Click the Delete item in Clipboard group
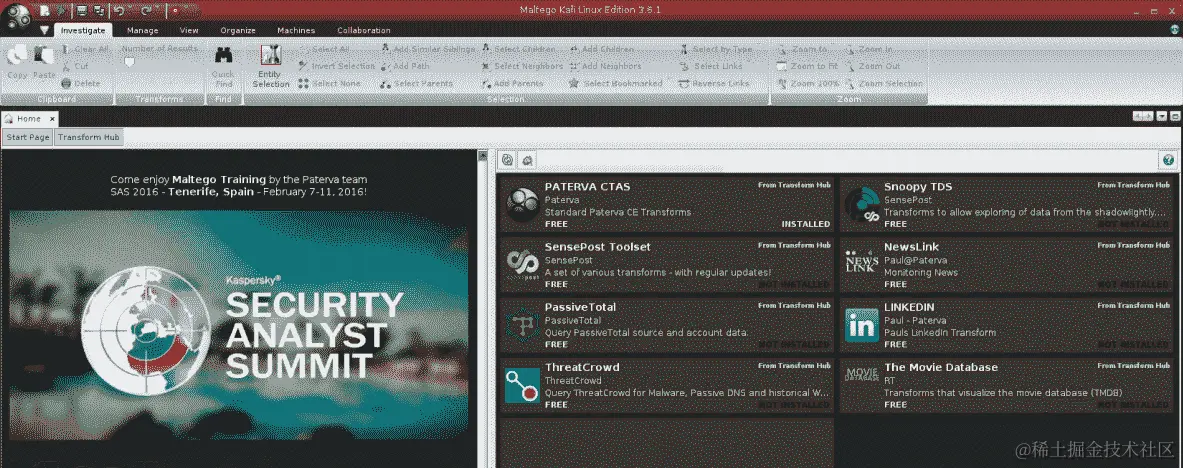The image size is (1183, 468). (x=81, y=84)
